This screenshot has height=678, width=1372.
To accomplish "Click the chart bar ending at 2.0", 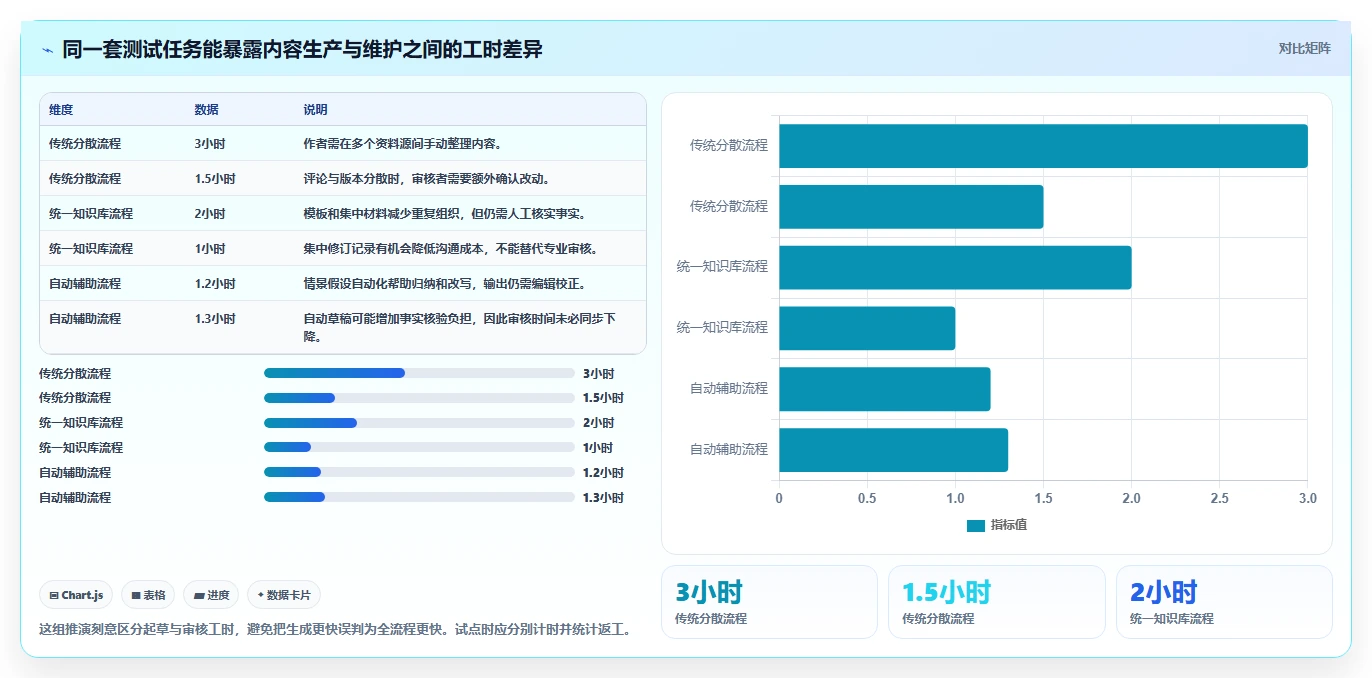I will tap(955, 267).
